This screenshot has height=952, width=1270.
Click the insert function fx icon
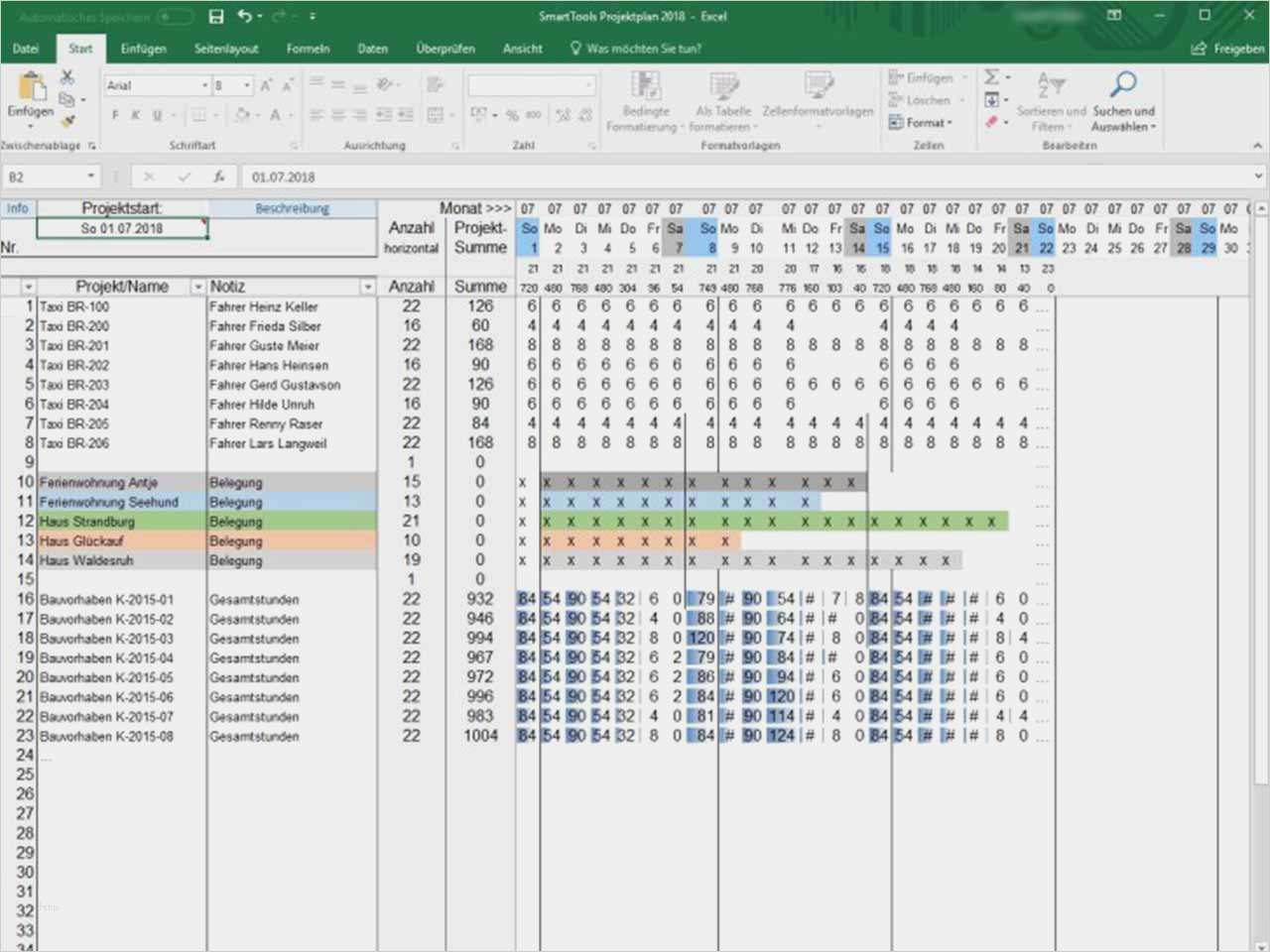tap(219, 178)
